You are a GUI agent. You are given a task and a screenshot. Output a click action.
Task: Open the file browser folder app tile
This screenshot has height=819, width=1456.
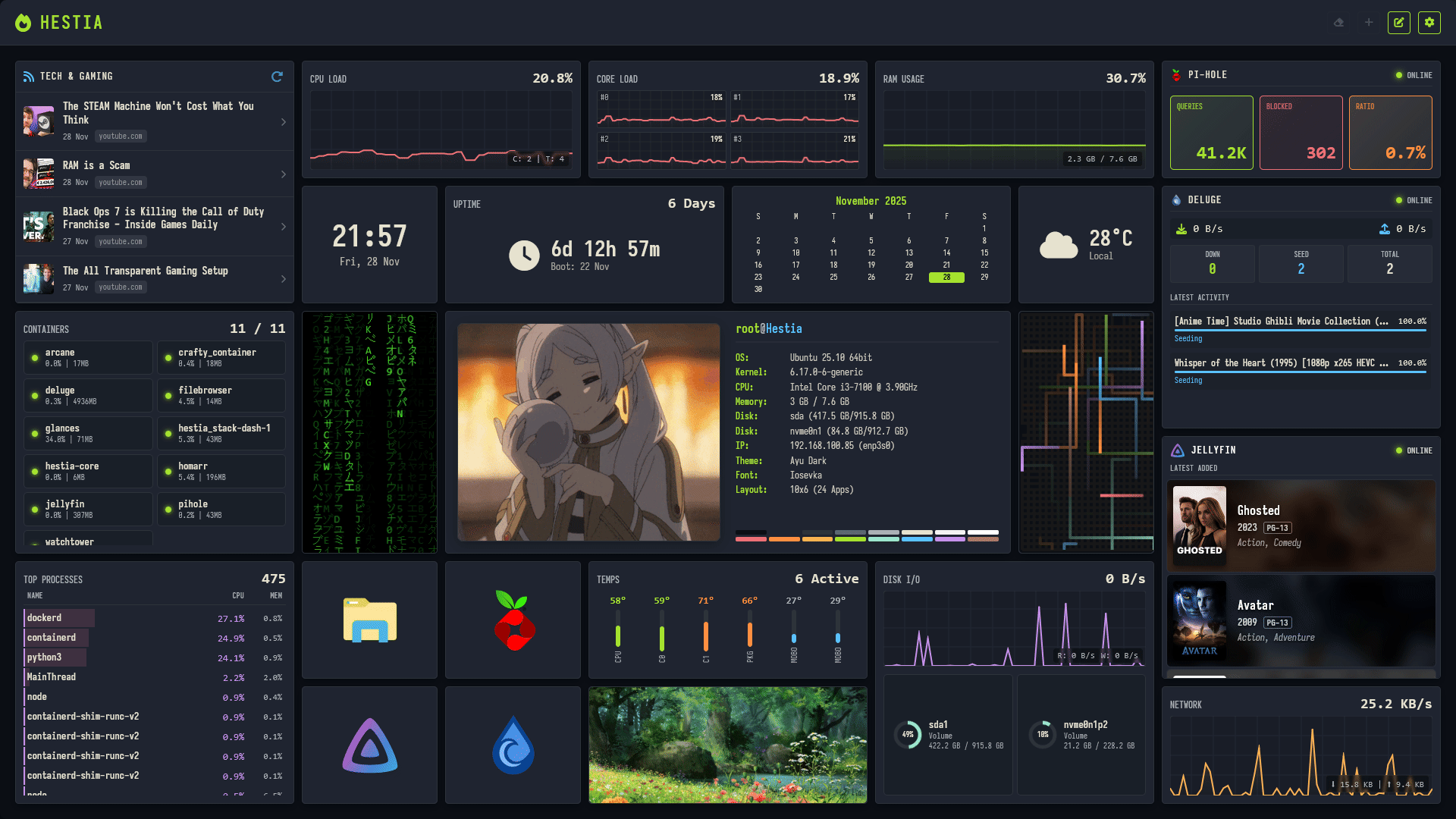pyautogui.click(x=369, y=620)
